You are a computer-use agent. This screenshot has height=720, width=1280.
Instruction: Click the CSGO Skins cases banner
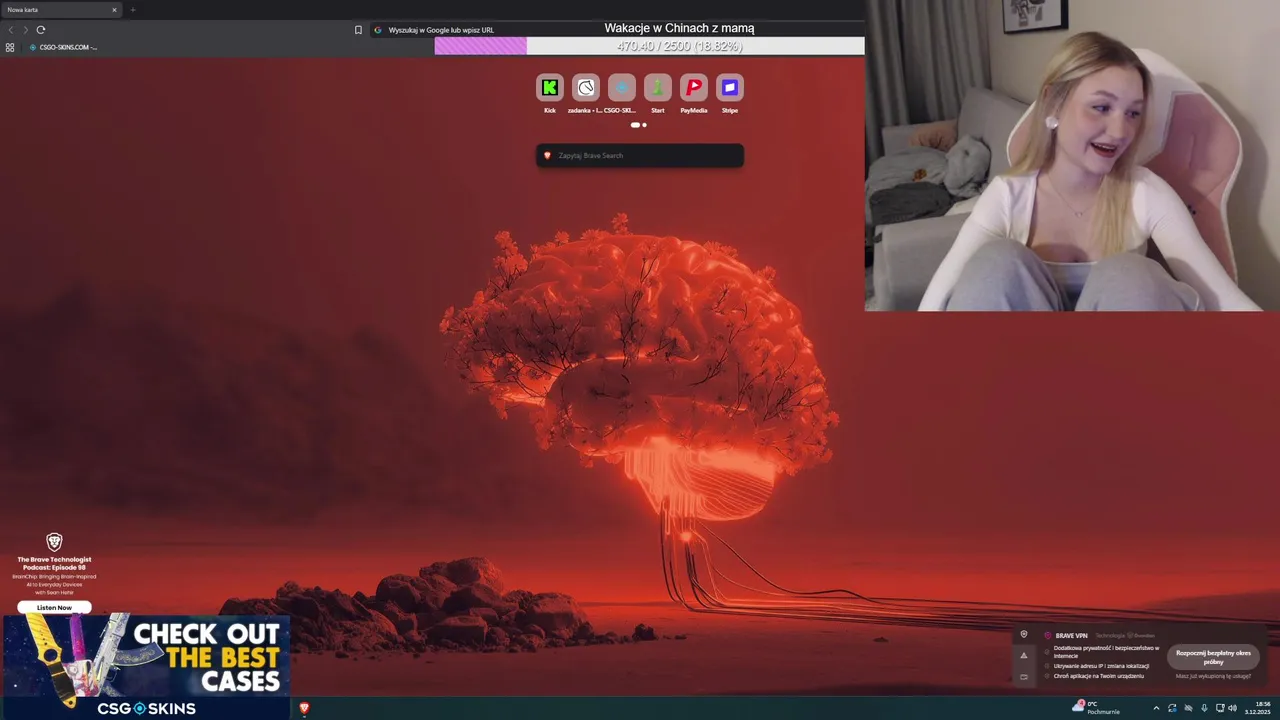tap(146, 666)
